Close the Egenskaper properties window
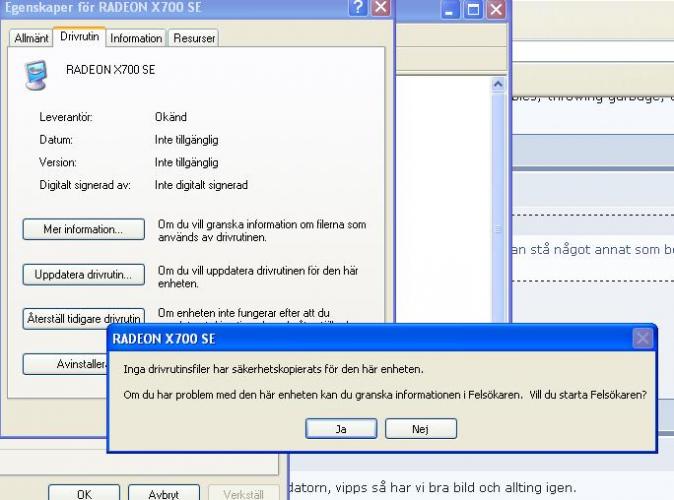The width and height of the screenshot is (674, 500). tap(381, 8)
